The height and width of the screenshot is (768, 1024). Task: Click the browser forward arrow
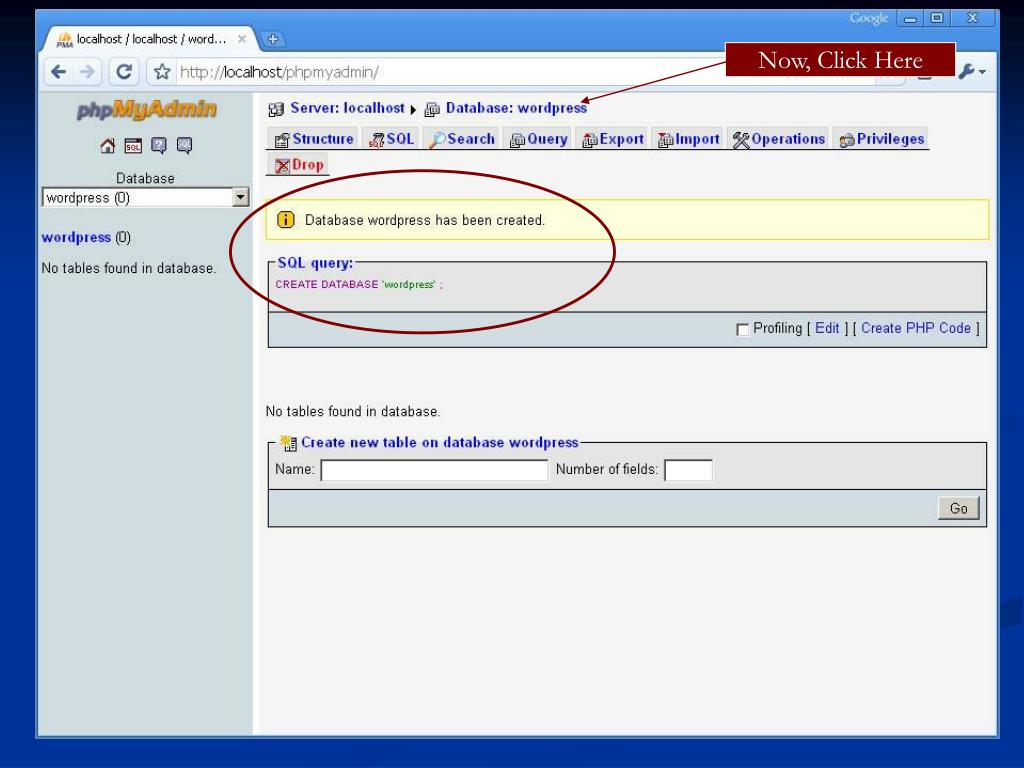pos(88,71)
